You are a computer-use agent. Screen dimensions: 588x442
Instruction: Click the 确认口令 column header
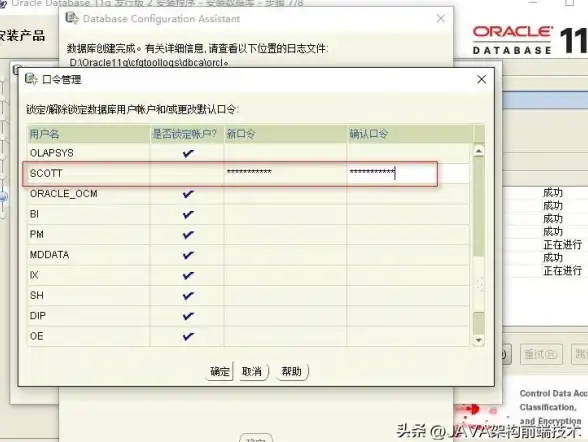tap(410, 134)
